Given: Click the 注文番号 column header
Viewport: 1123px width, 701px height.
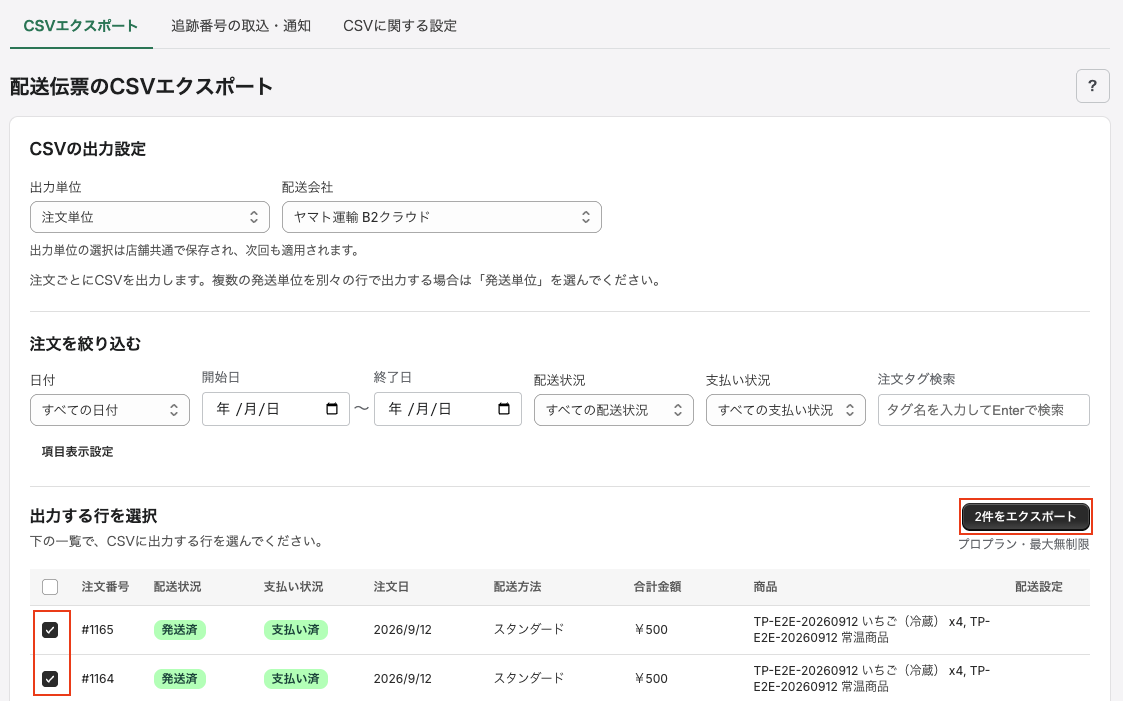Looking at the screenshot, I should pos(105,587).
